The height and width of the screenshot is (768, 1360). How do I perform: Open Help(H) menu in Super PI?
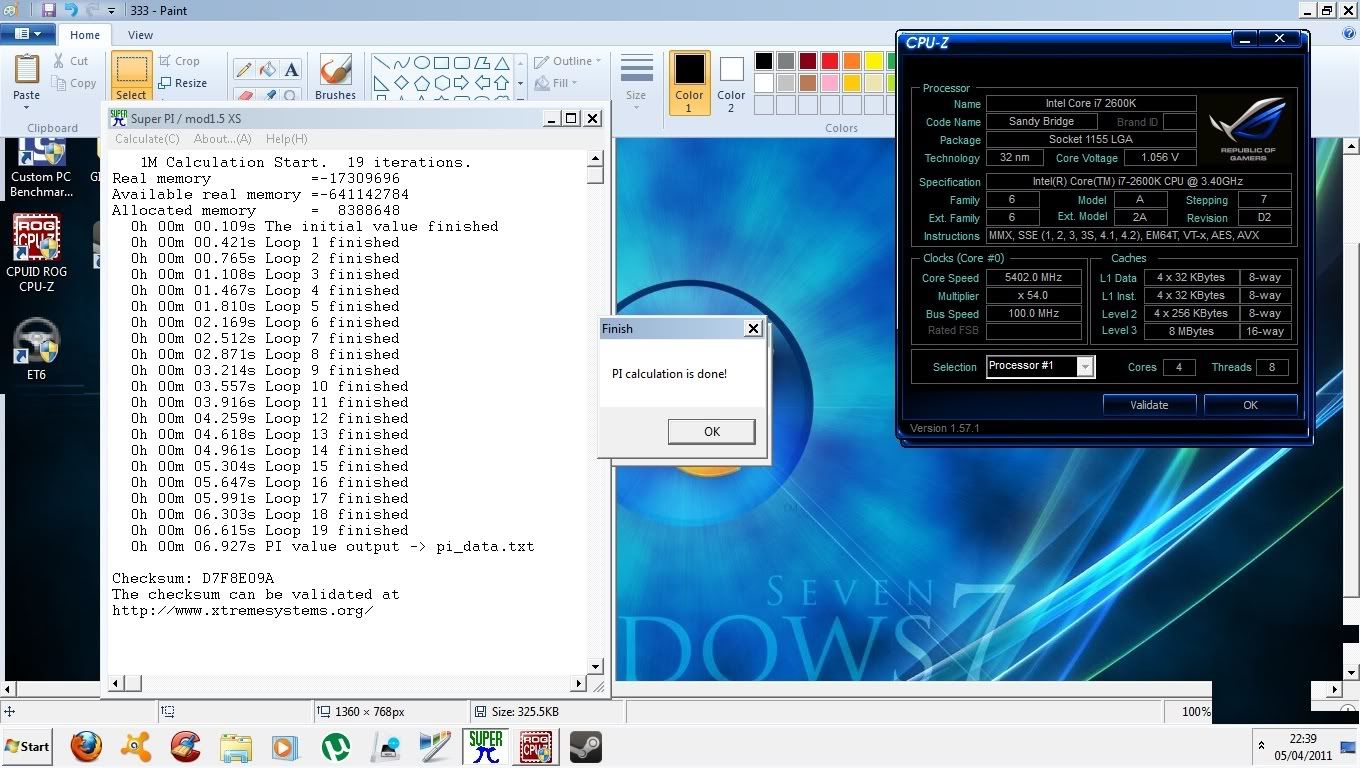286,139
